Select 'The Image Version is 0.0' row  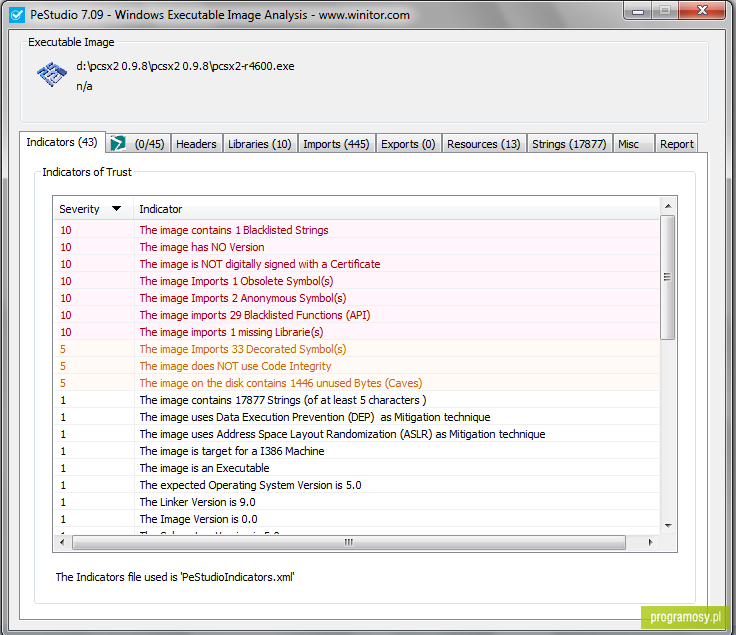pos(356,519)
